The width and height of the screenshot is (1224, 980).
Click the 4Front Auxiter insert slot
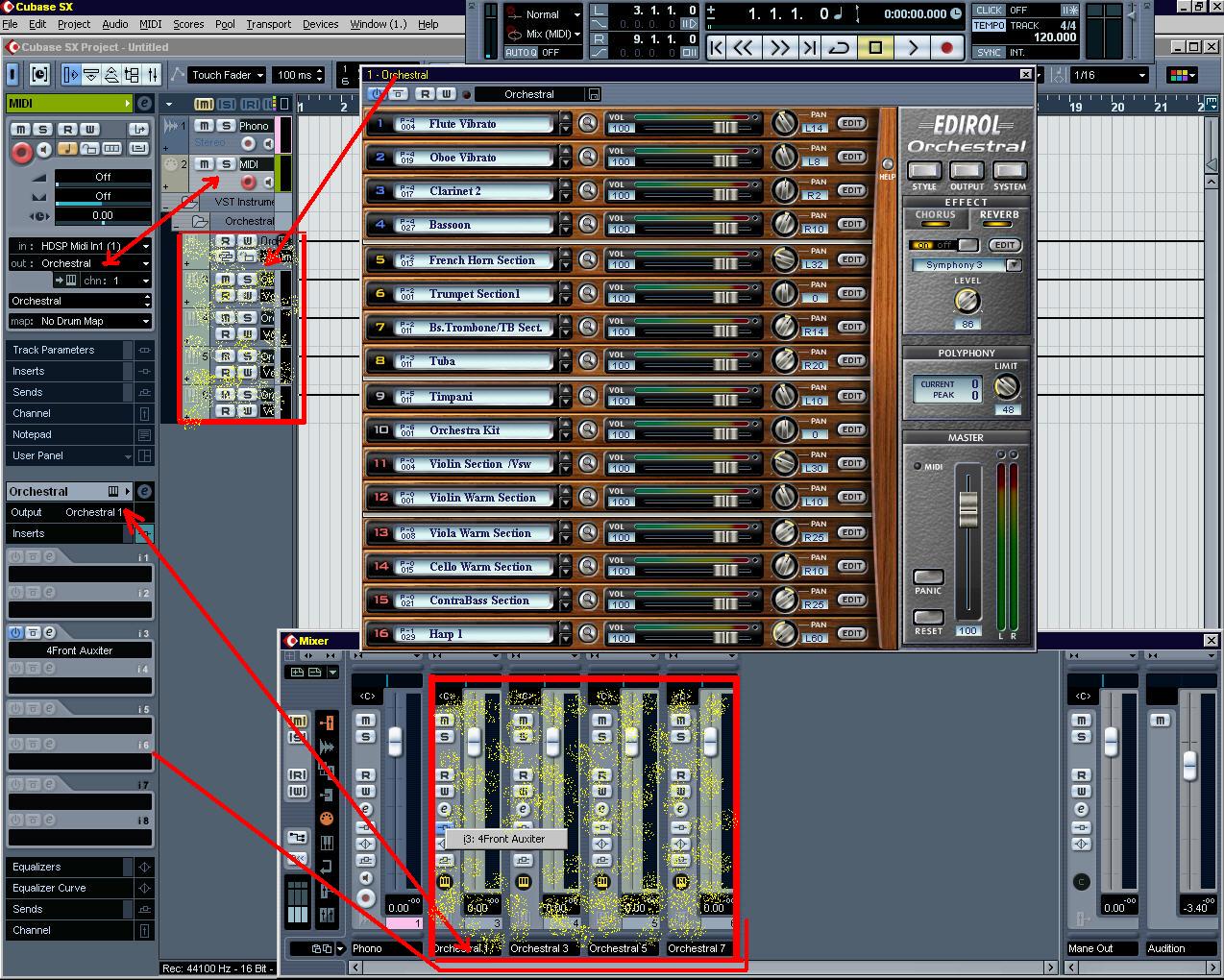click(x=80, y=650)
